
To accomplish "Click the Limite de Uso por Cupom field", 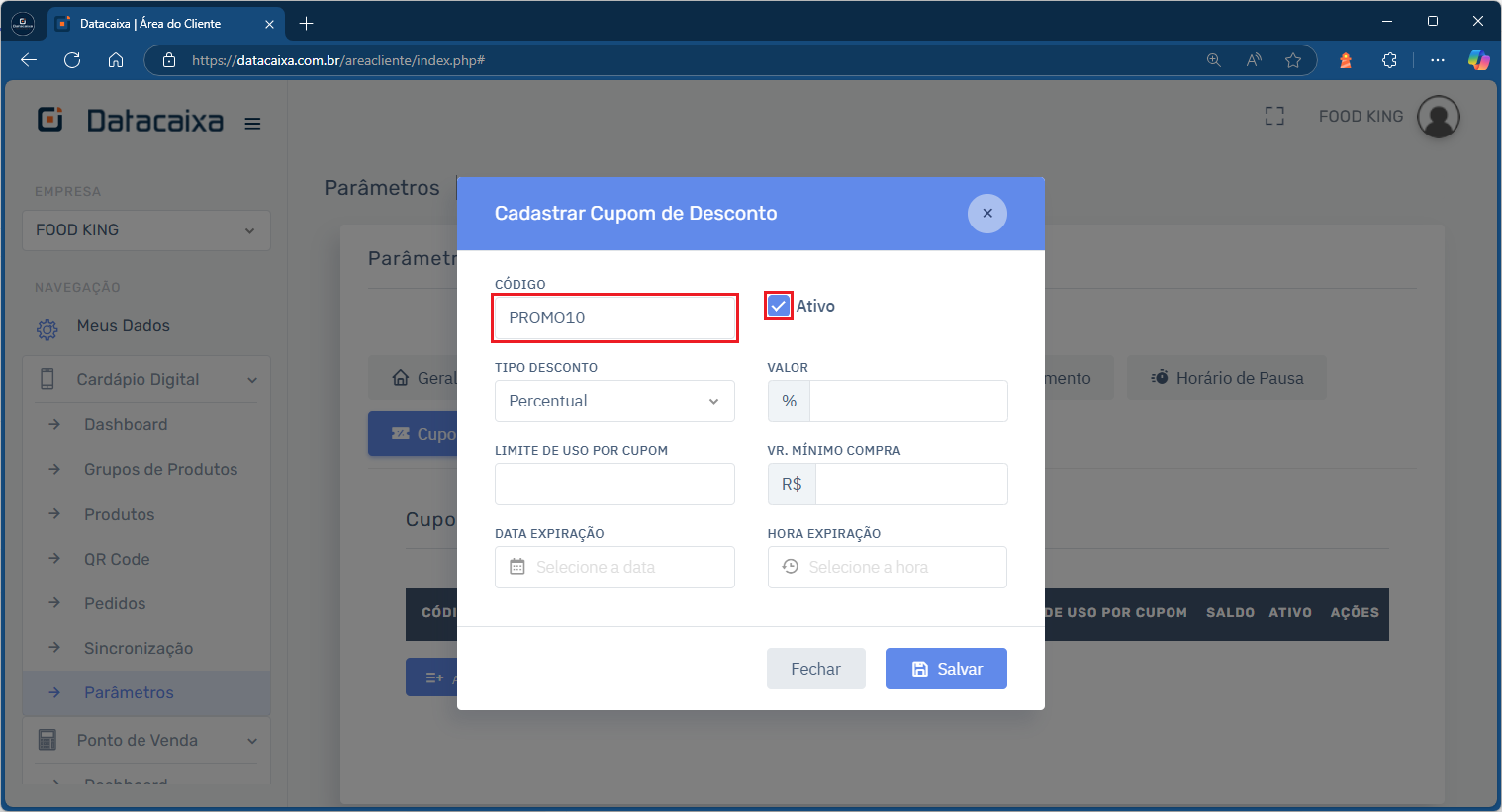I will coord(614,484).
